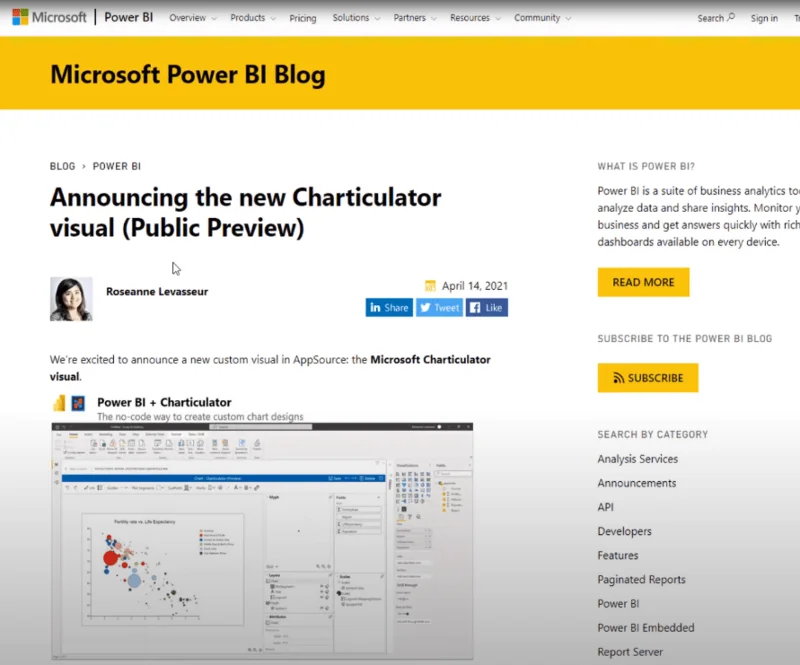The width and height of the screenshot is (800, 665).
Task: Expand the Overview dropdown menu
Action: coord(193,18)
